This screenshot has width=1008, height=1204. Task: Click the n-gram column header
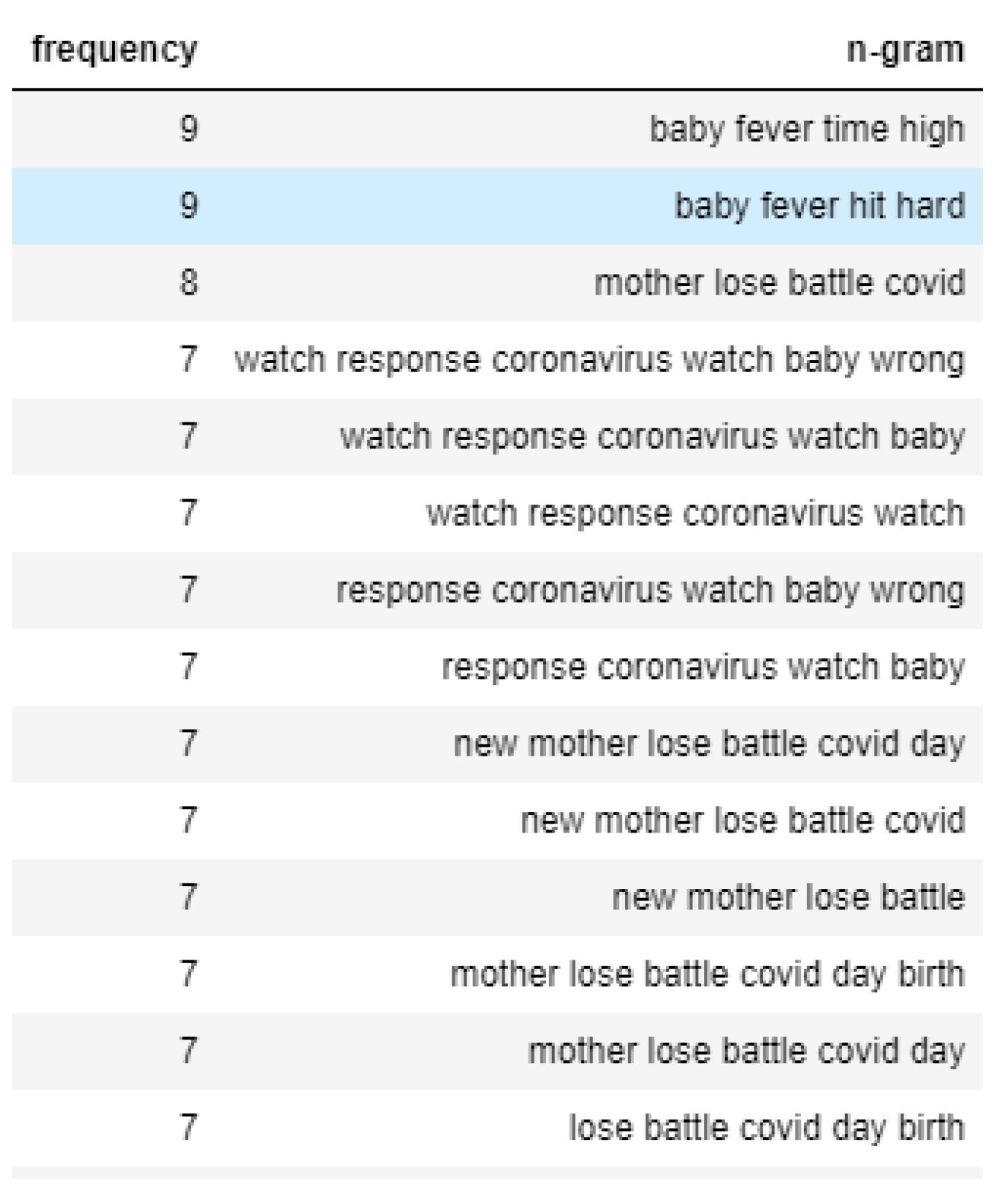point(905,50)
